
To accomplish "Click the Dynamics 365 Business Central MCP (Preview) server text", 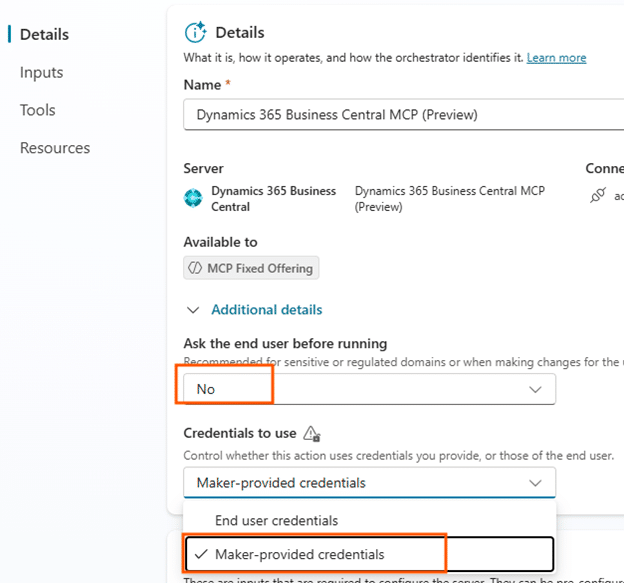I will 450,199.
